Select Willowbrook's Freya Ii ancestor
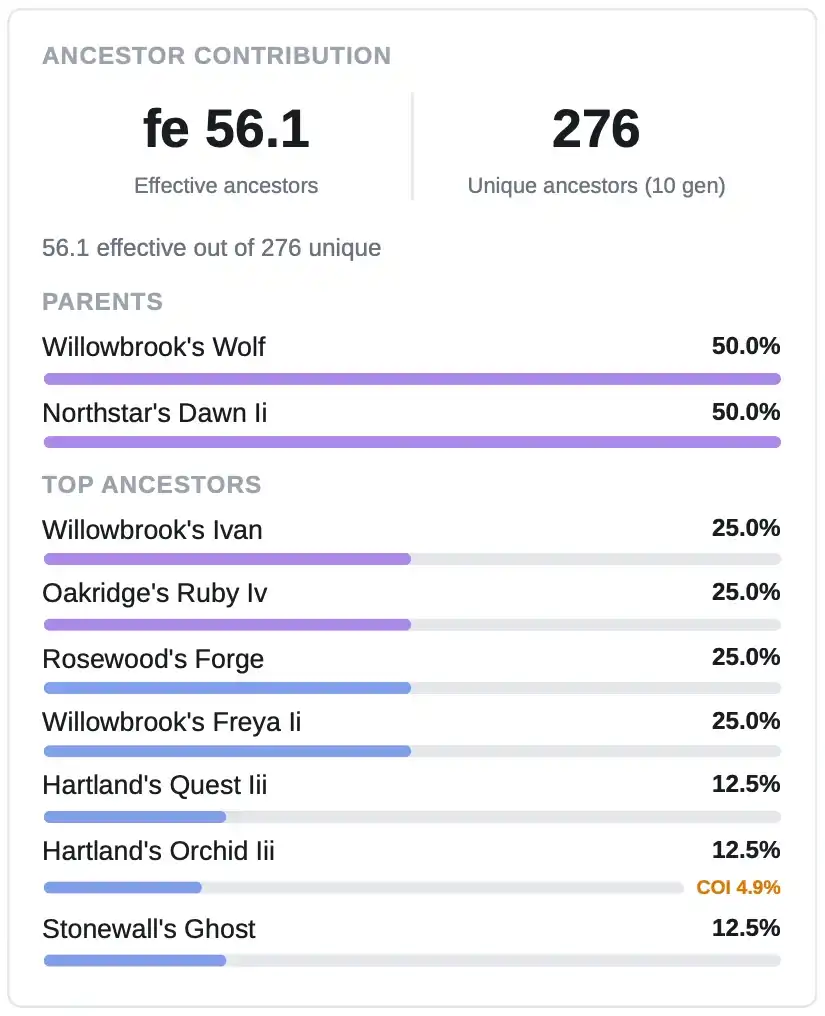 point(172,722)
